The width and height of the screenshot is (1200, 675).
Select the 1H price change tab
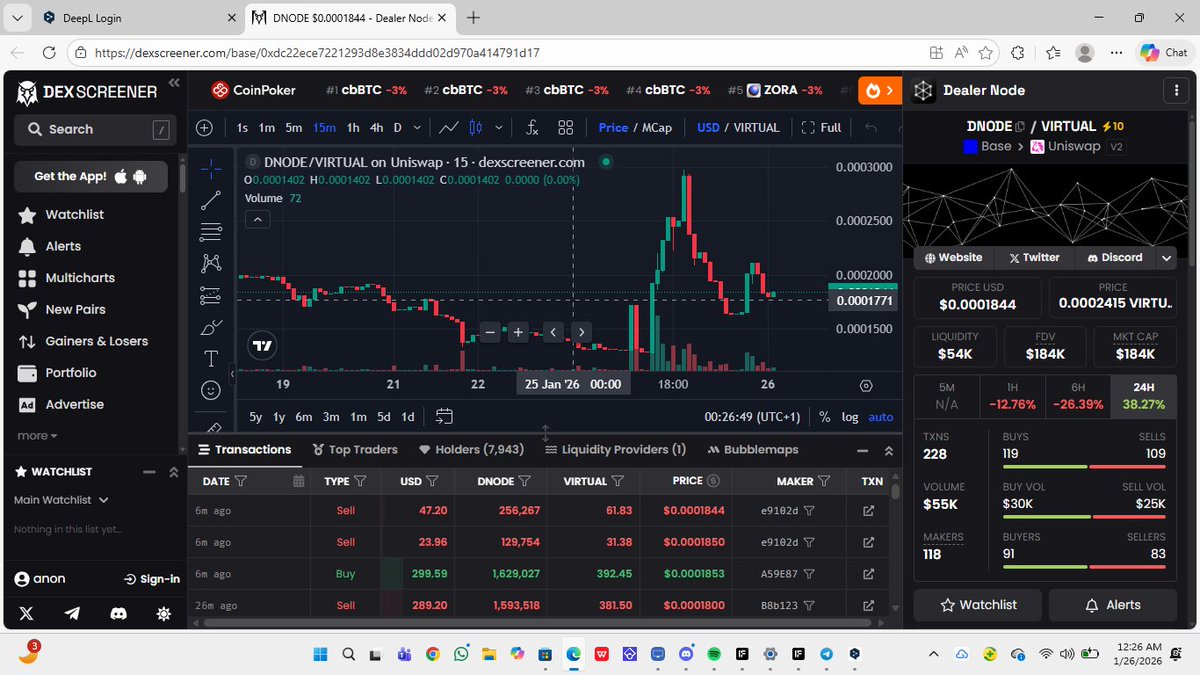coord(1011,396)
